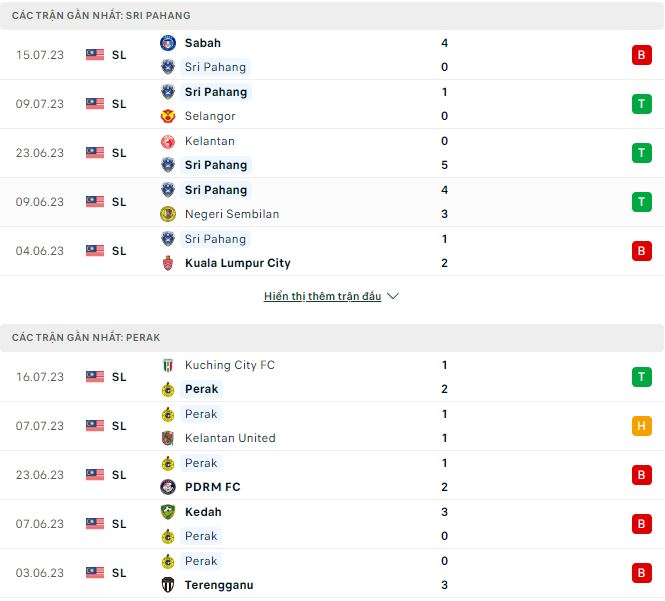Open 'Hiển thị thêm trận đấu' link
Viewport: 665px width, 601px height.
pos(322,297)
